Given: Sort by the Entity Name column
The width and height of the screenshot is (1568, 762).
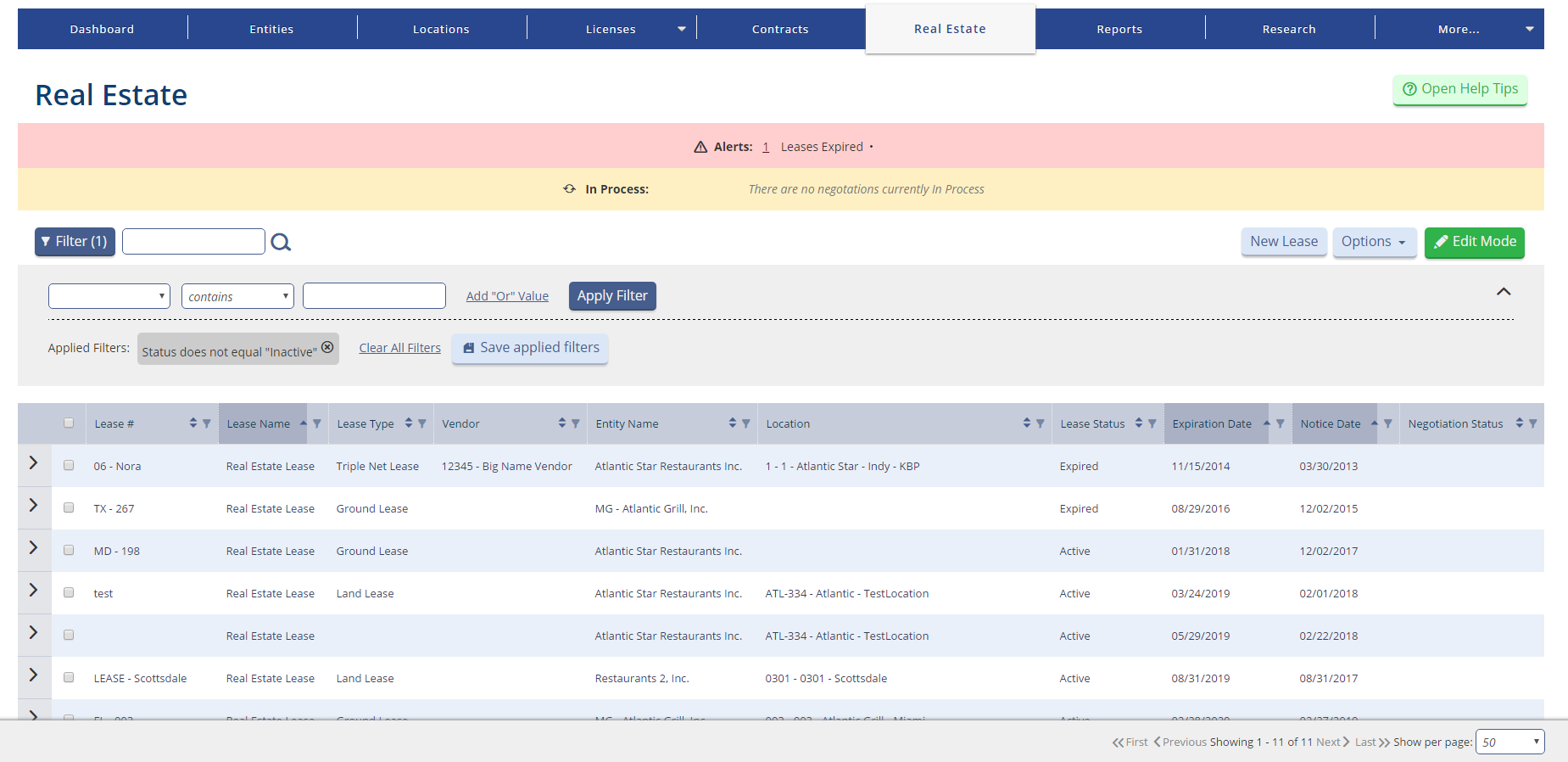Looking at the screenshot, I should coord(733,423).
